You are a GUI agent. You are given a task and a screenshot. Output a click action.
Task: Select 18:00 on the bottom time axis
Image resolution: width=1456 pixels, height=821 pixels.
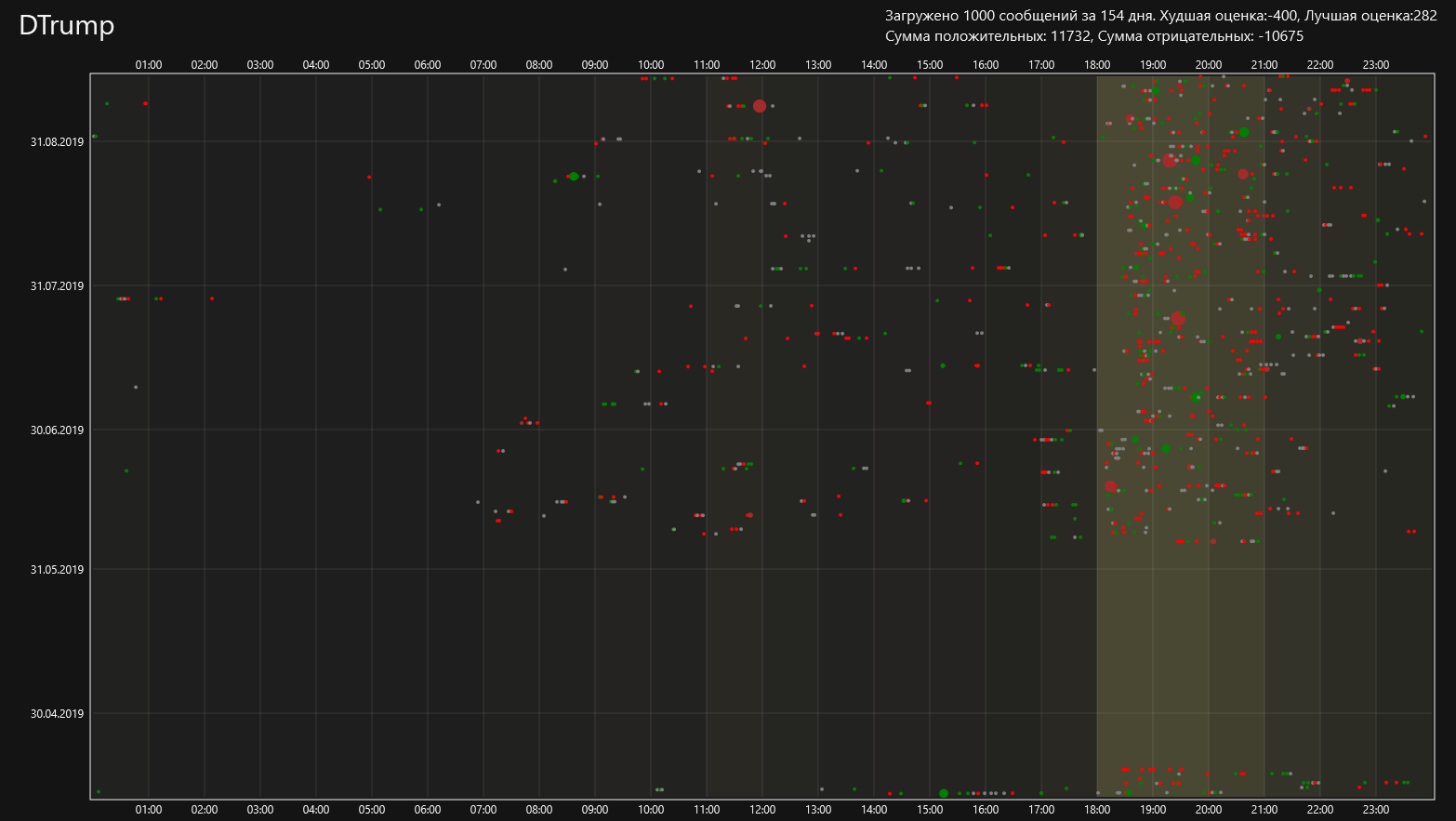click(1097, 810)
